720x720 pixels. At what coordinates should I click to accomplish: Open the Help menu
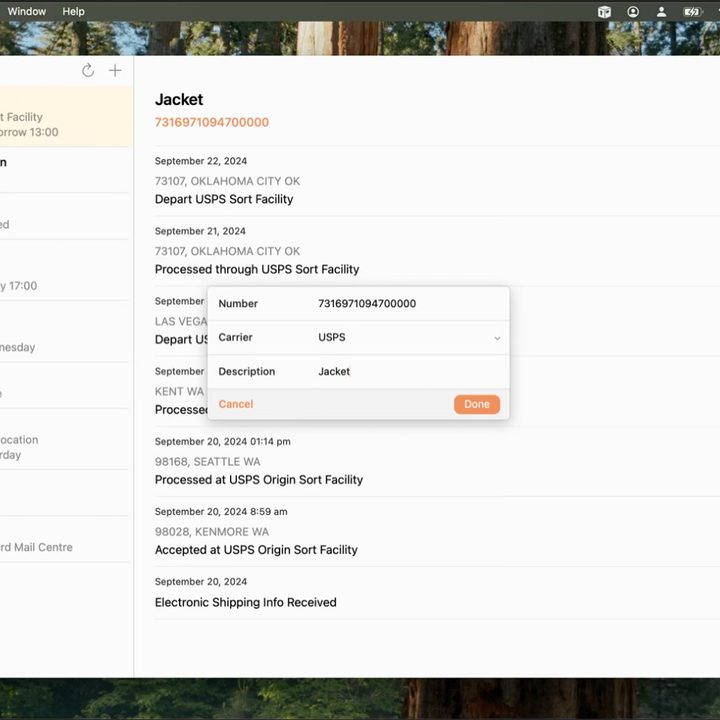[x=73, y=11]
